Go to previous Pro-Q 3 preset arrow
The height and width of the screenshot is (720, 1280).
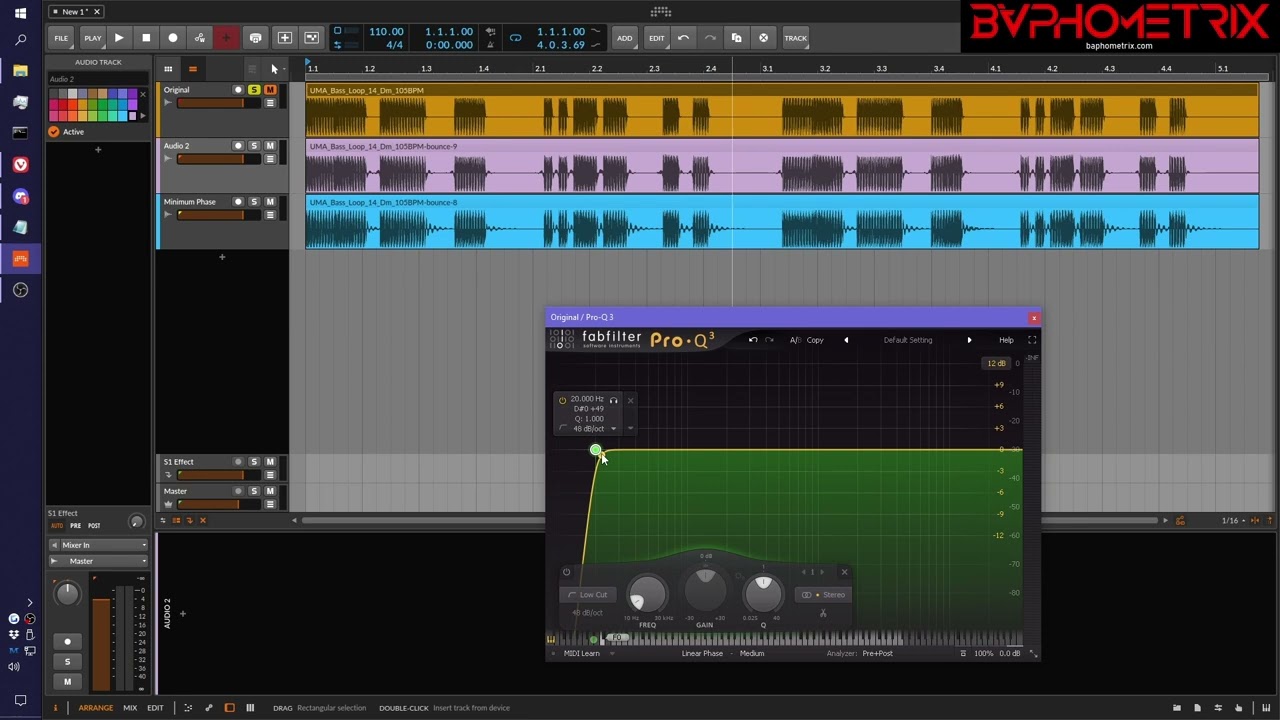(x=846, y=340)
